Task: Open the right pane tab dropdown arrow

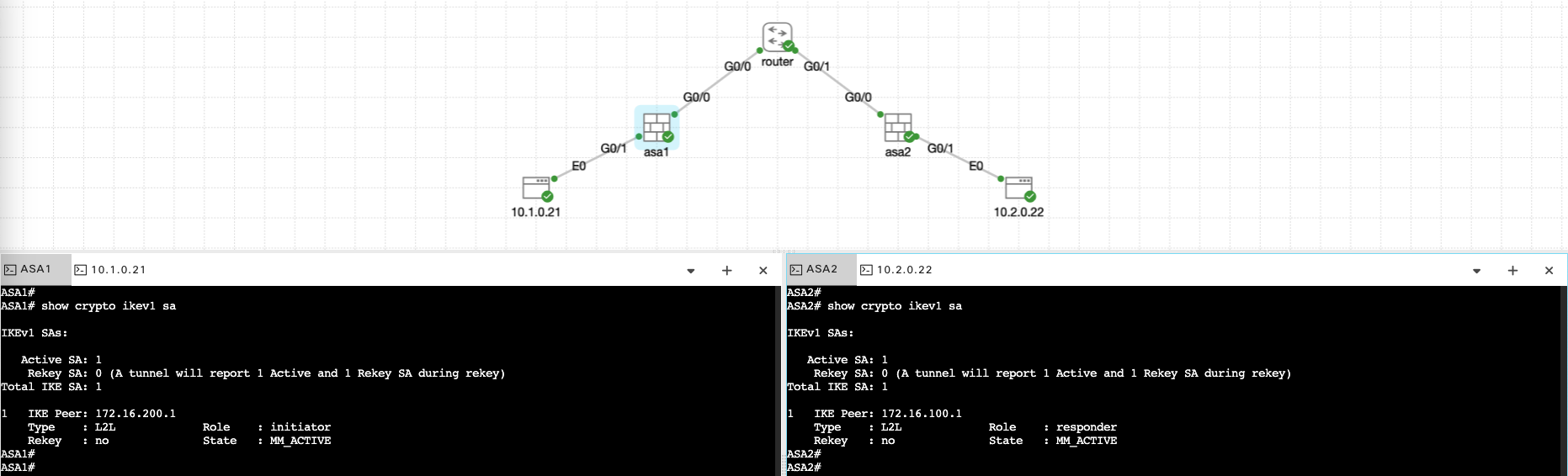Action: pos(1476,271)
